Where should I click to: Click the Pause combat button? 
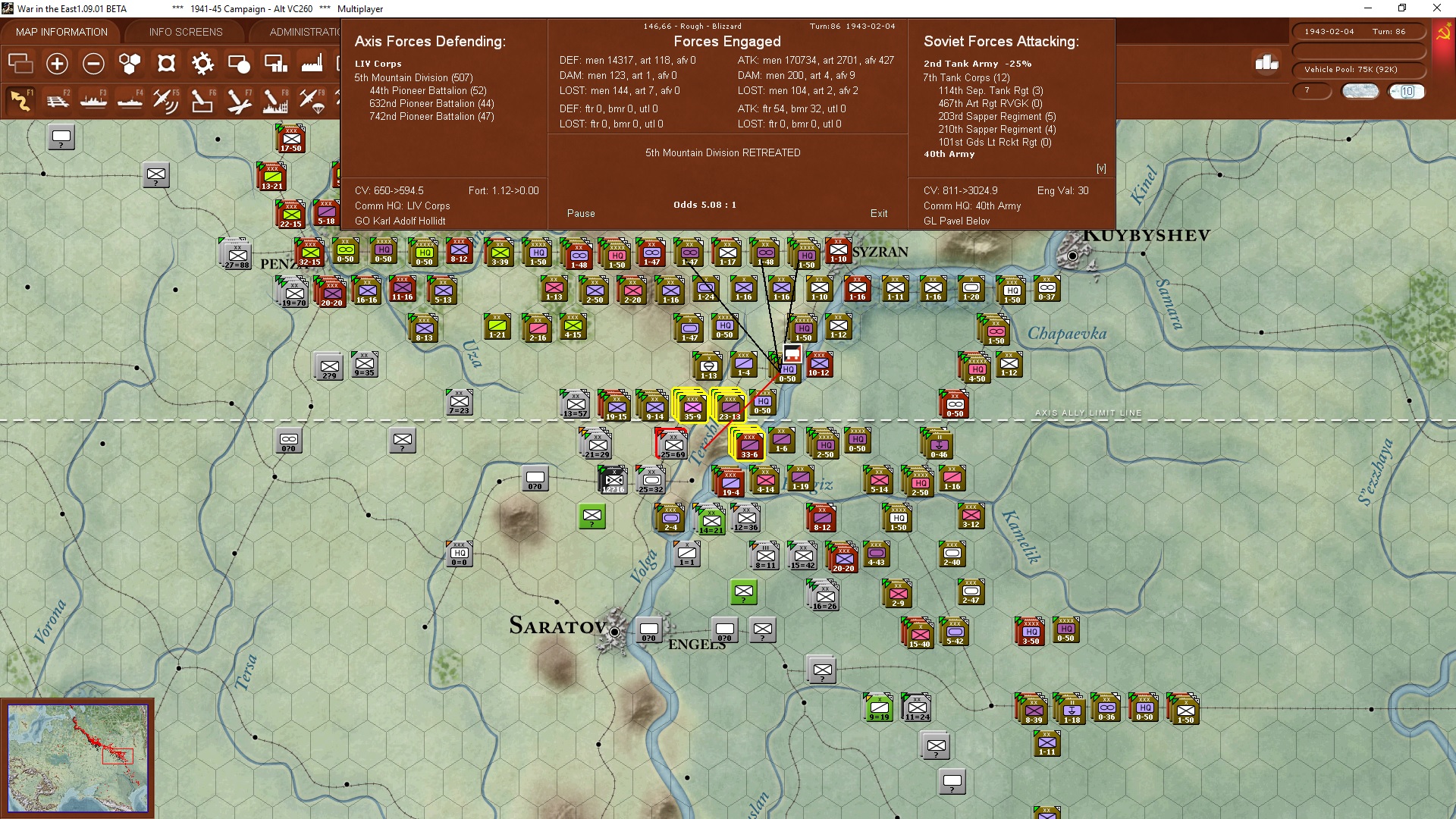(x=581, y=213)
